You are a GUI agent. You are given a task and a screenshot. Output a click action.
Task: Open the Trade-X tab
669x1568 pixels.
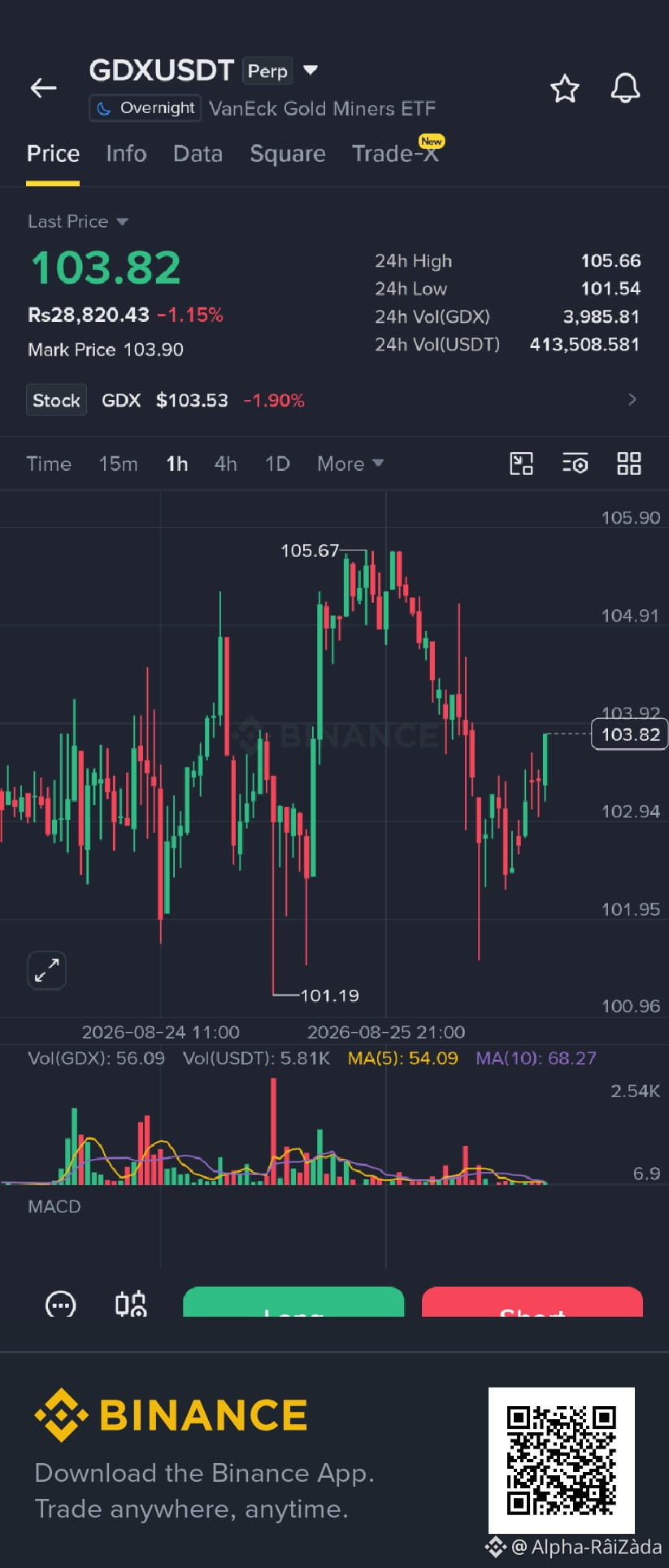click(396, 153)
